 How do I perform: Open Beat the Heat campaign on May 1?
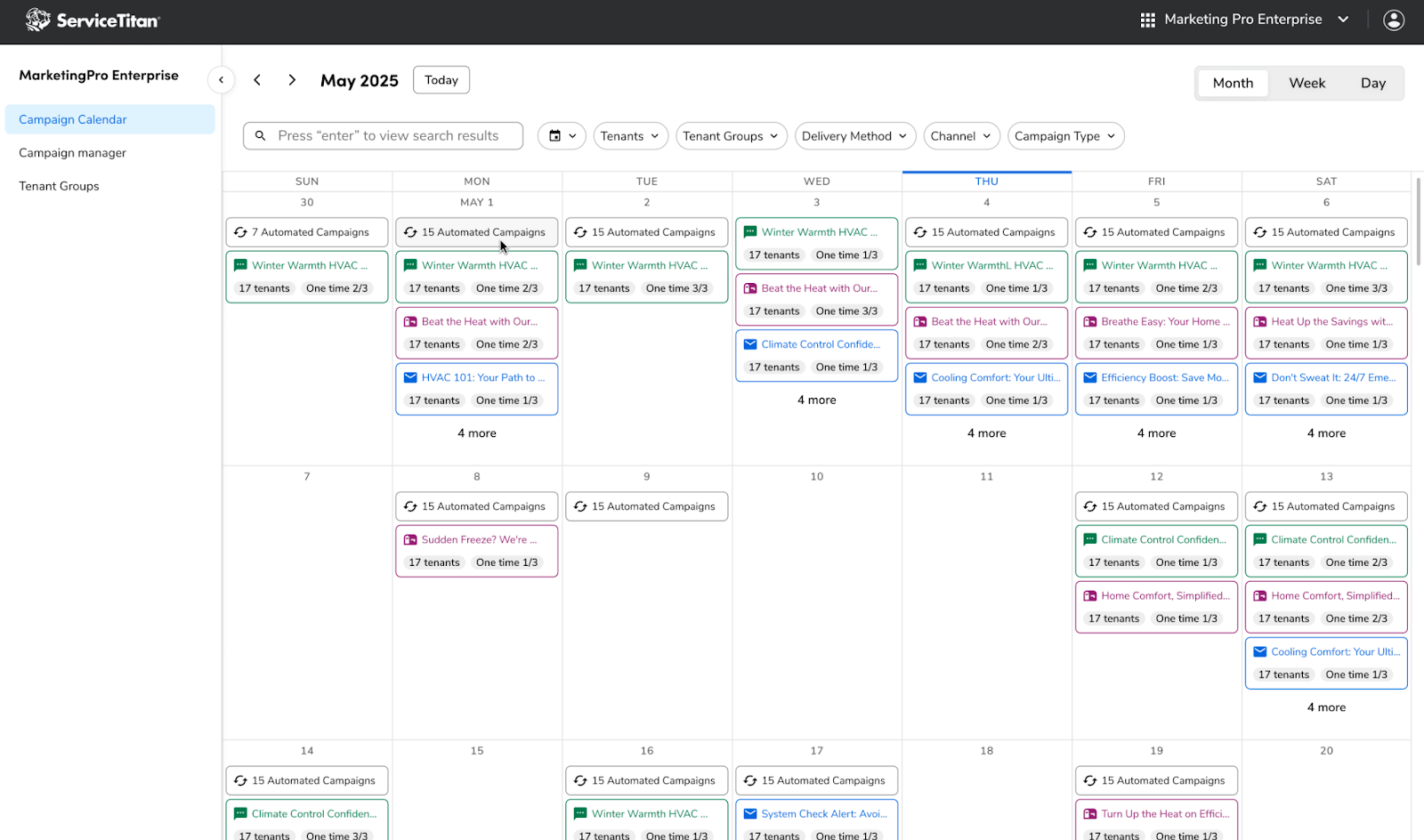[477, 333]
